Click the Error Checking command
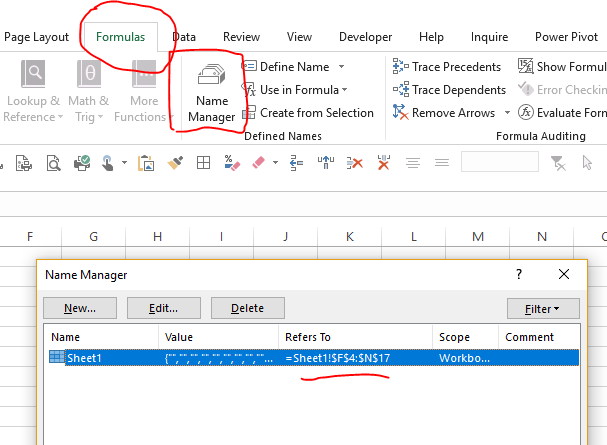Viewport: 607px width, 445px height. (x=562, y=90)
